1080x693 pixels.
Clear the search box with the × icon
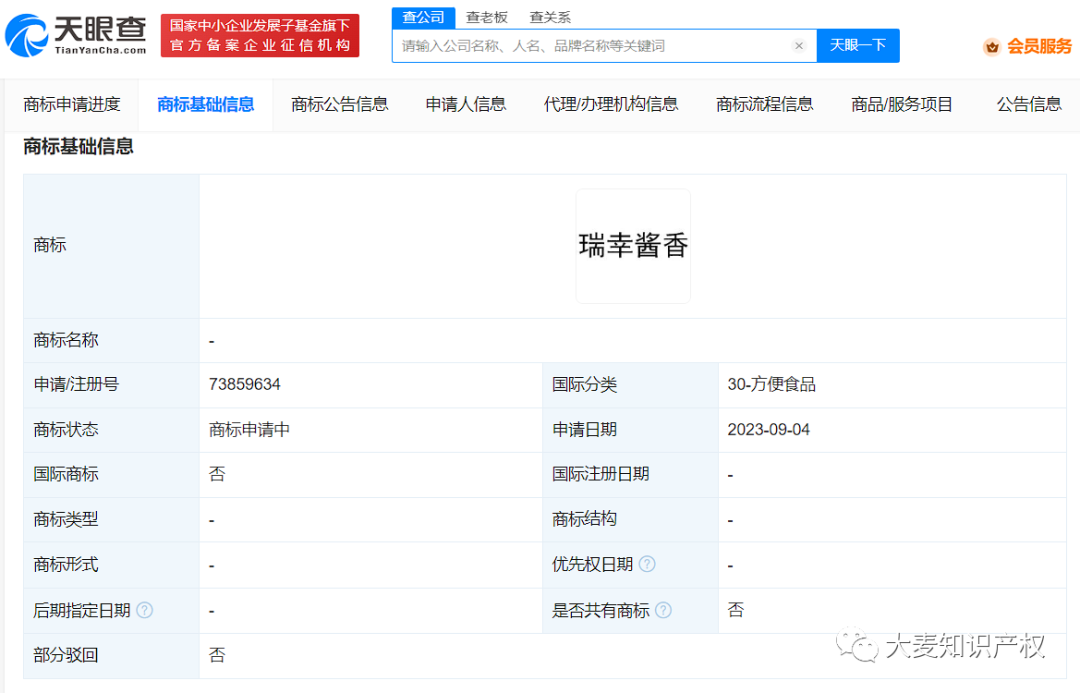click(x=799, y=46)
